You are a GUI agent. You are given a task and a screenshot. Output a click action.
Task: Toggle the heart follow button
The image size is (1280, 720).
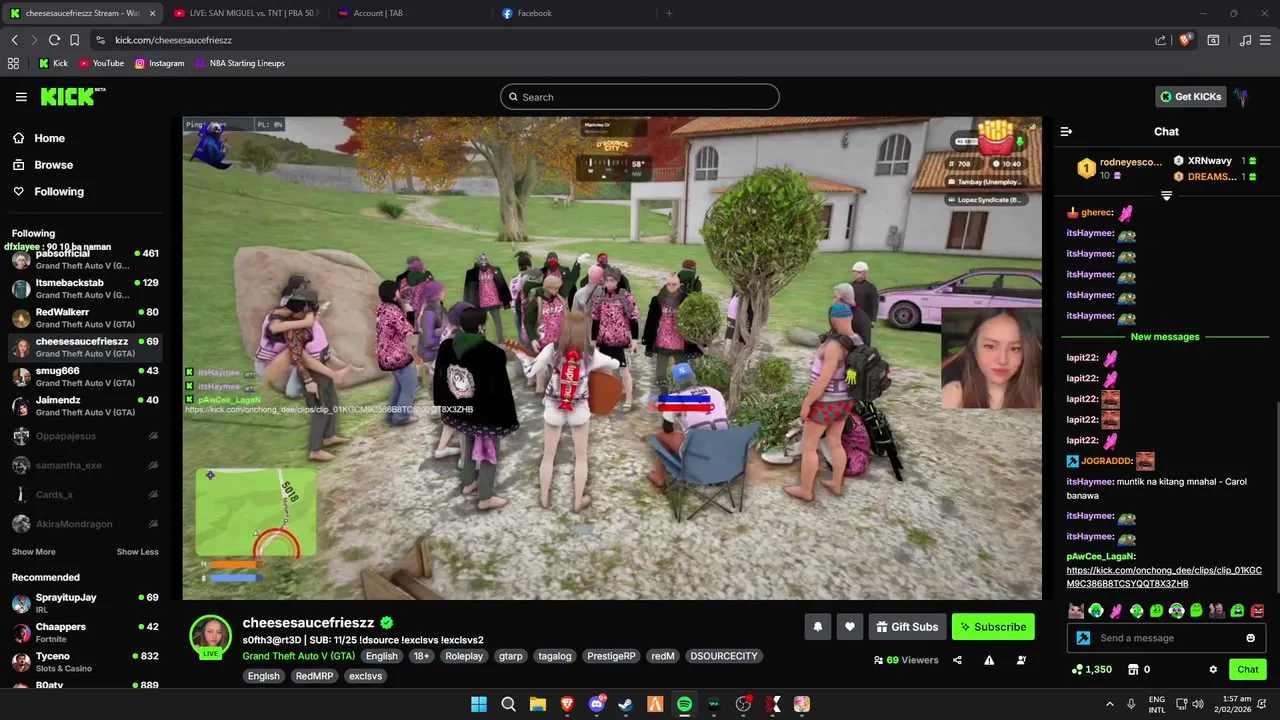tap(850, 627)
